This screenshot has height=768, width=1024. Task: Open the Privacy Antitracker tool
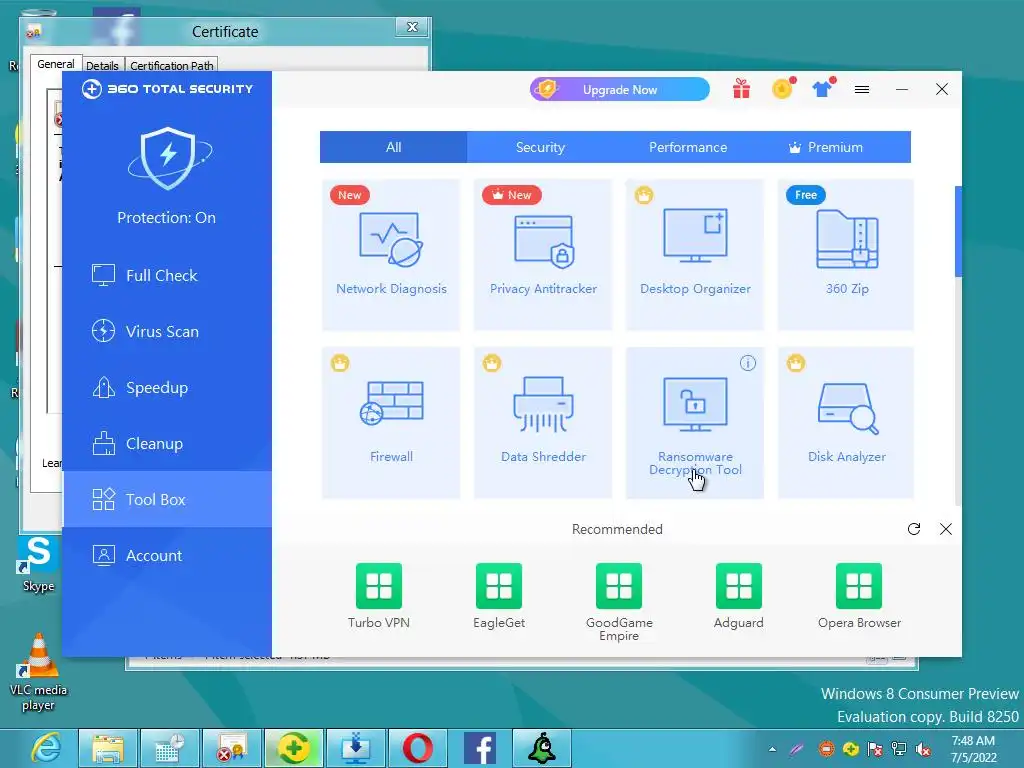point(543,255)
